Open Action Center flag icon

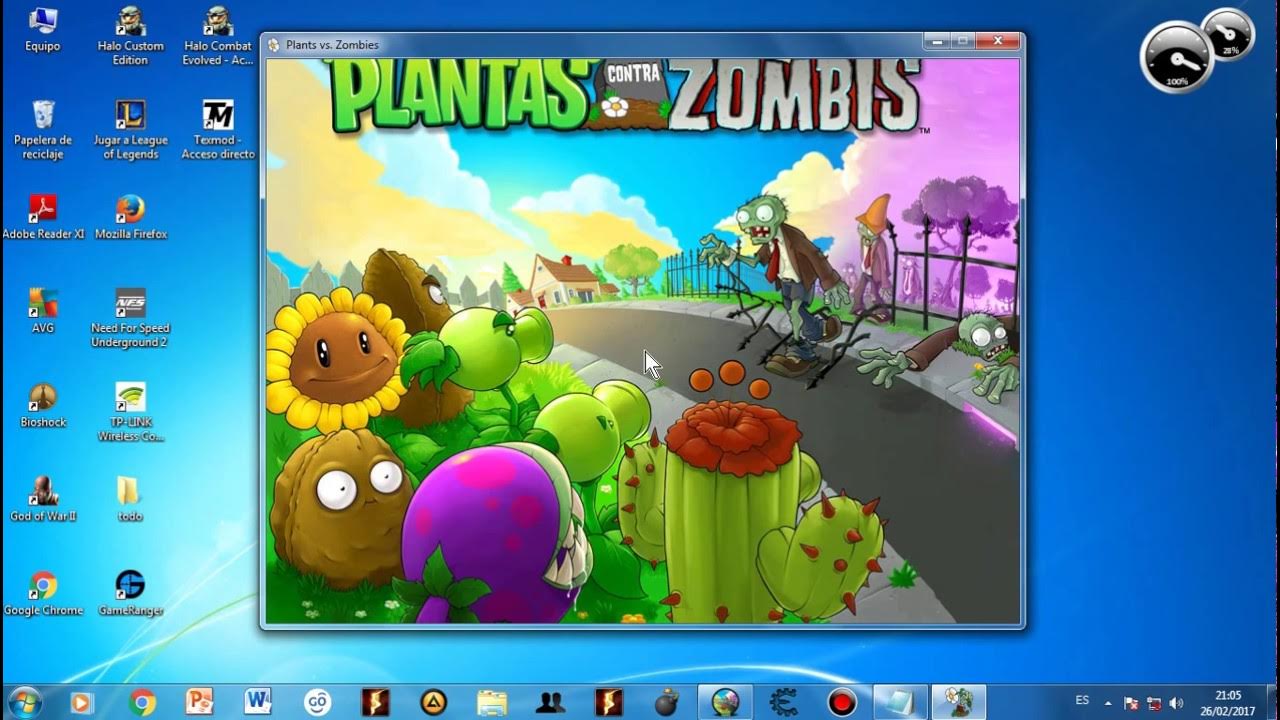pos(1132,703)
